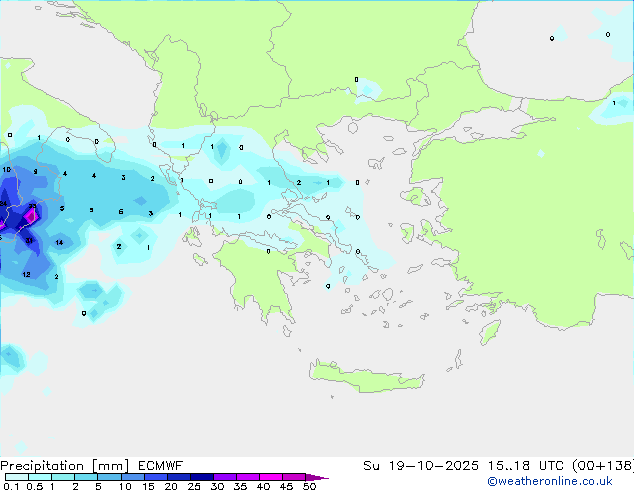Click the '(00+138)' forecast offset text
The image size is (634, 490).
[603, 466]
